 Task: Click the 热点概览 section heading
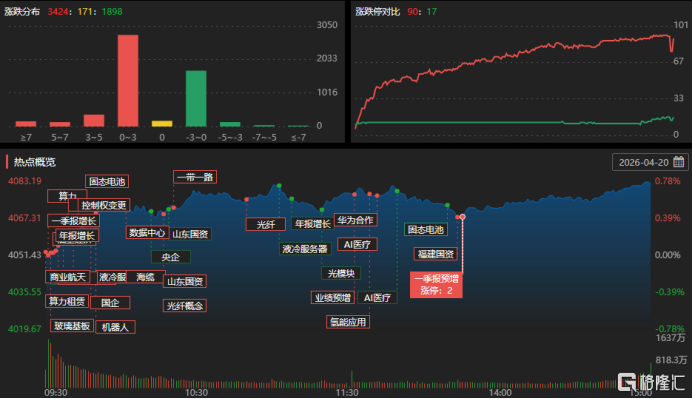(35, 162)
